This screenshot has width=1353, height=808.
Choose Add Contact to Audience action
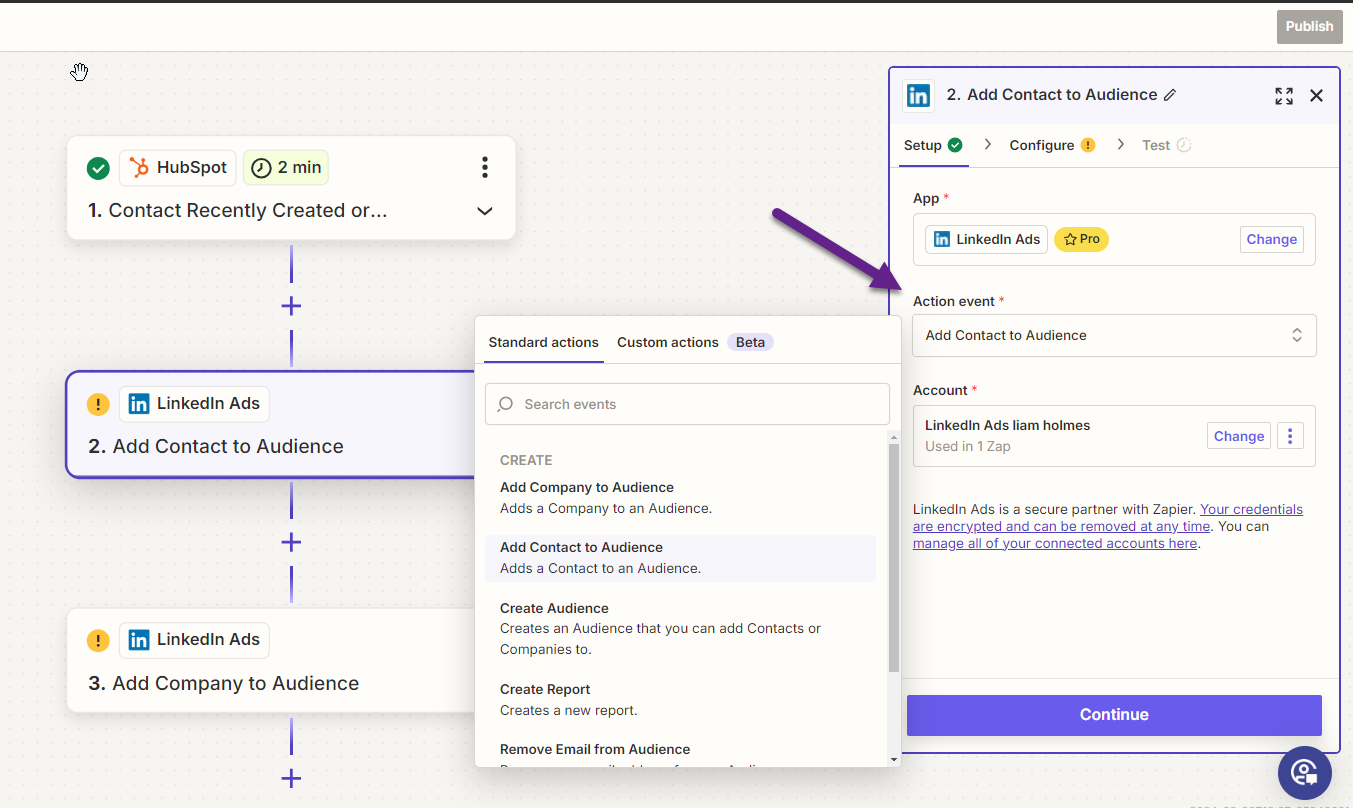coord(680,558)
